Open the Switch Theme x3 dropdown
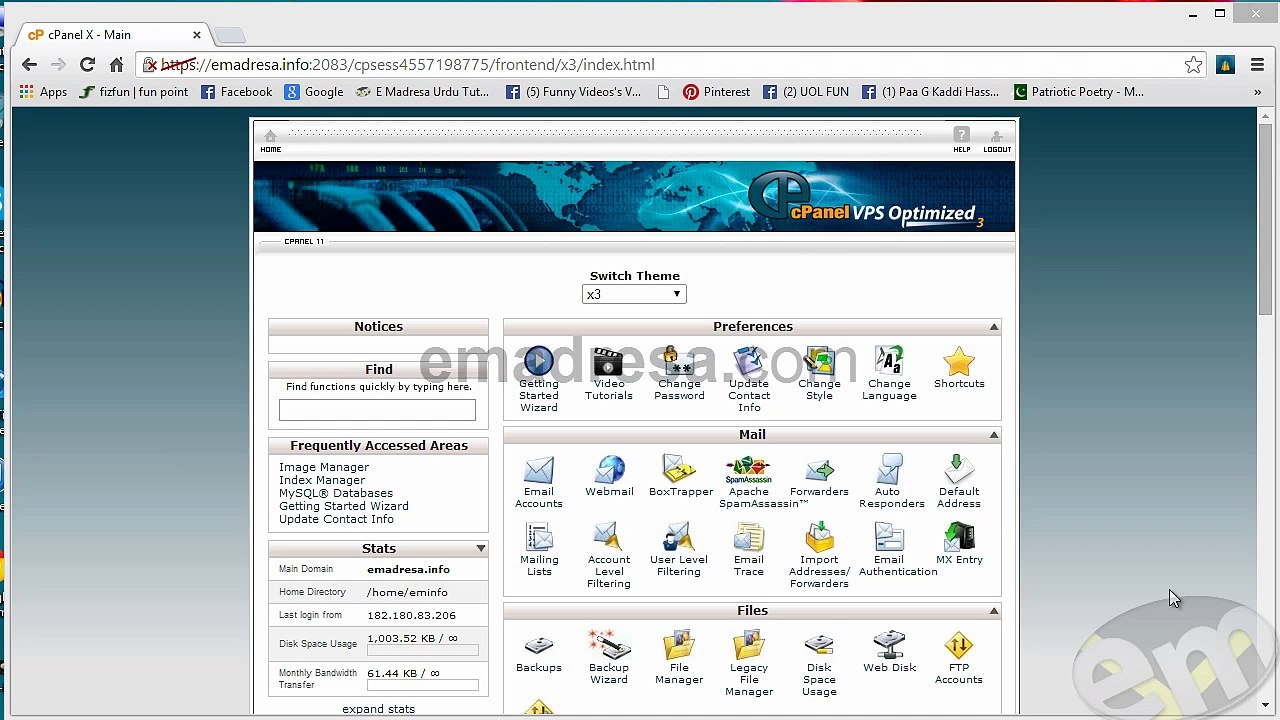Viewport: 1280px width, 720px height. (x=634, y=294)
